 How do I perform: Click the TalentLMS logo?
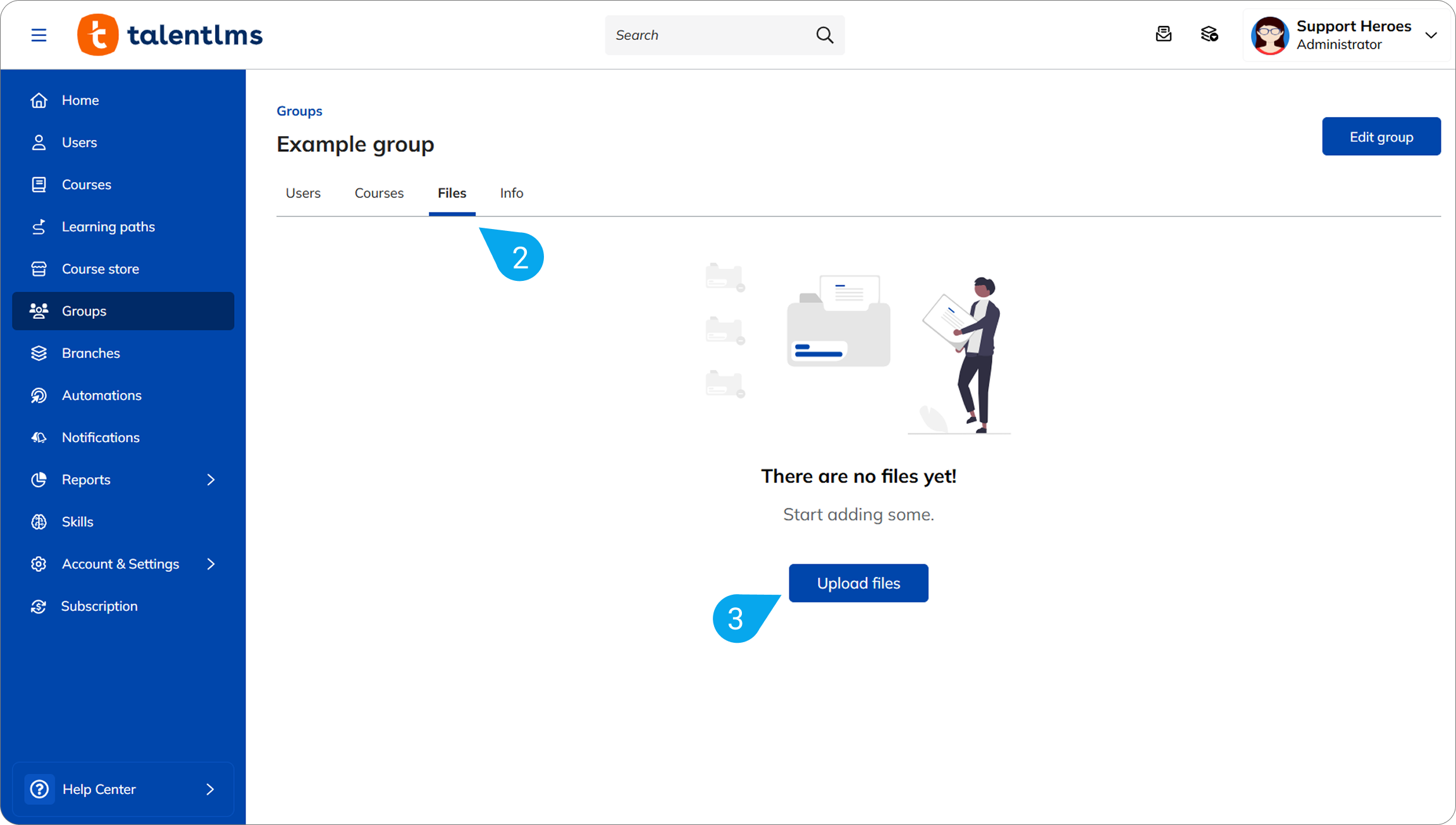pyautogui.click(x=170, y=35)
